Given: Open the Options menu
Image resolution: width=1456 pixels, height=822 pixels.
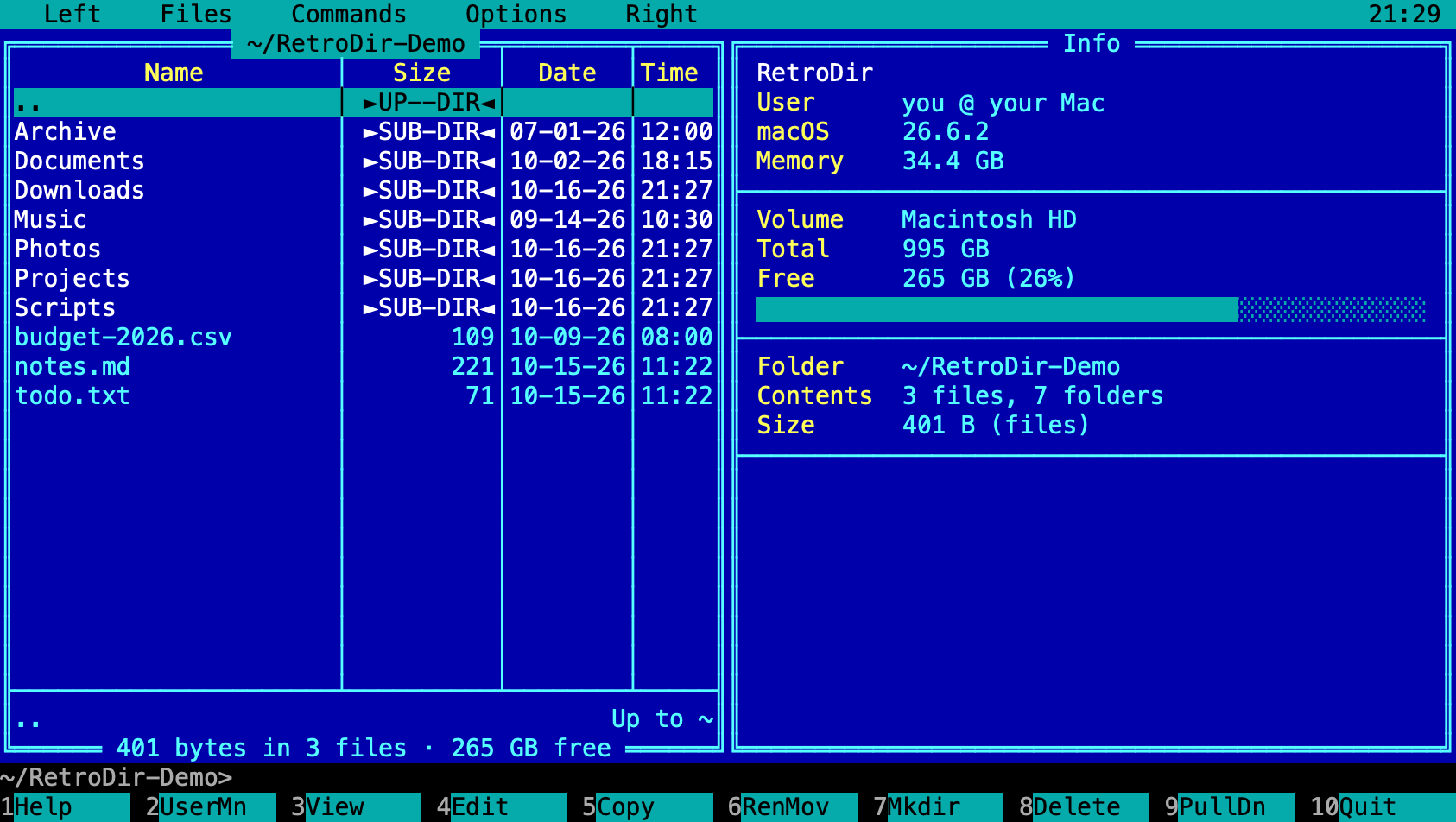Looking at the screenshot, I should coord(516,14).
